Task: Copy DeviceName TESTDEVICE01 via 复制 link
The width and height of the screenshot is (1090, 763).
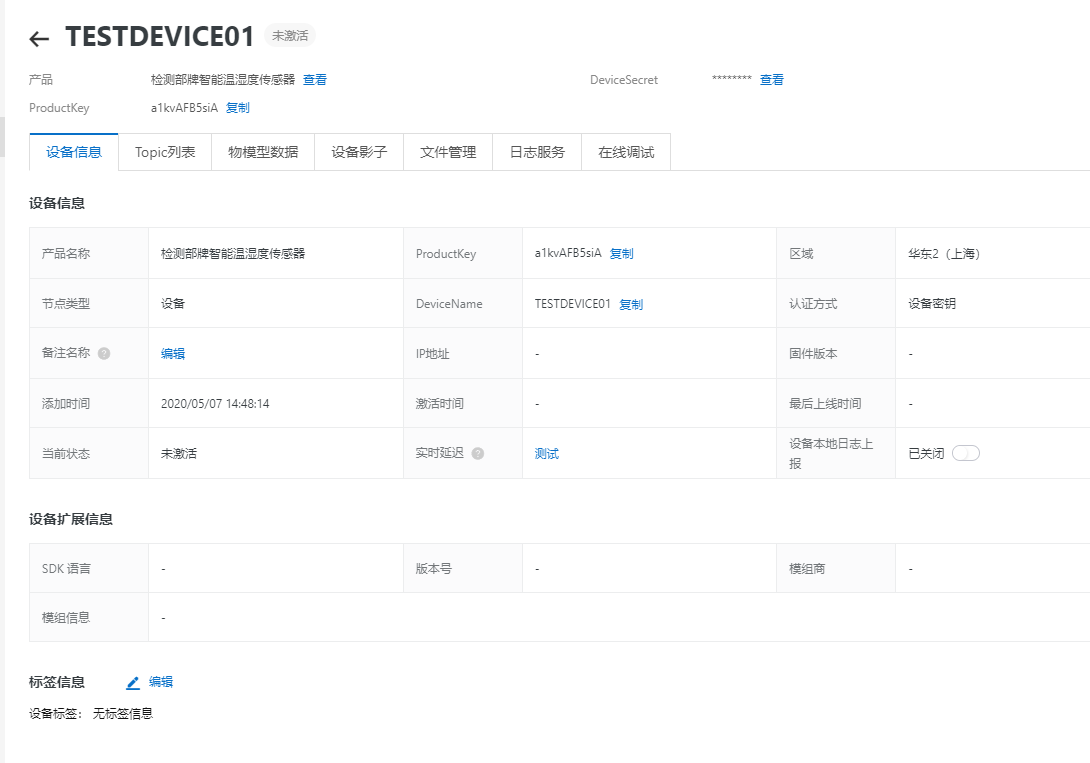Action: click(631, 304)
